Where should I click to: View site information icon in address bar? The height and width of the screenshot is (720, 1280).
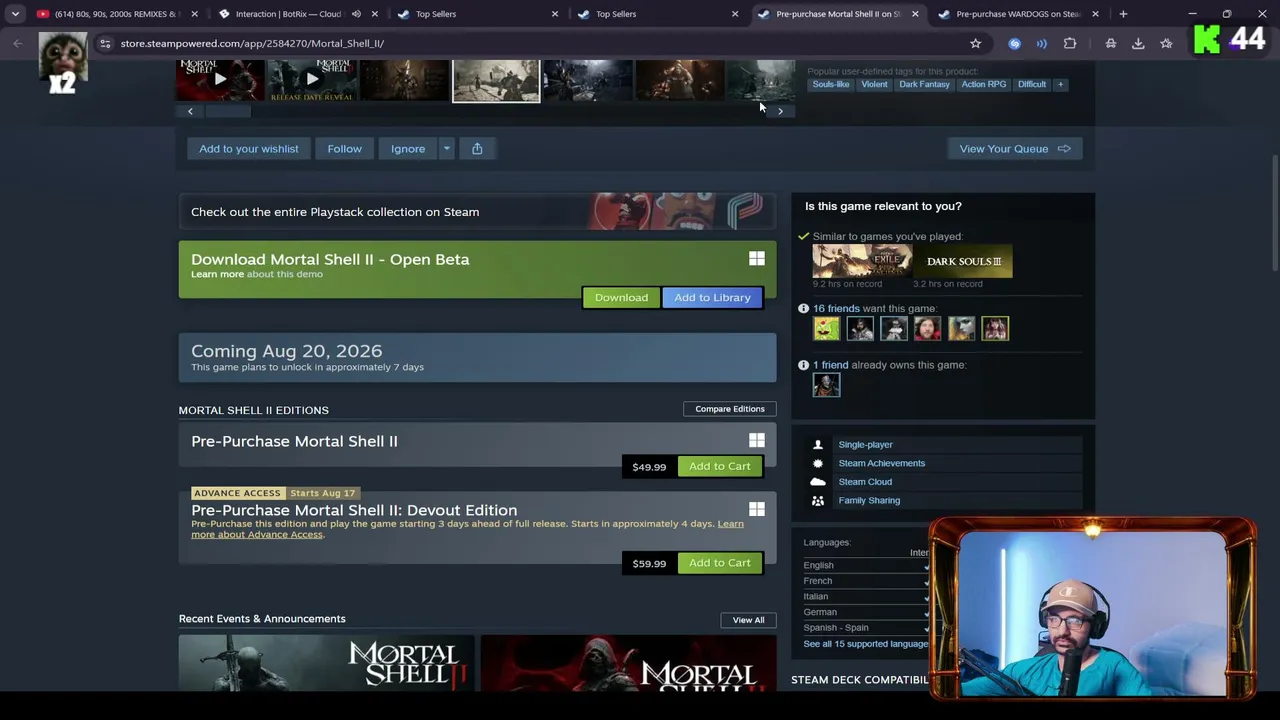pyautogui.click(x=105, y=43)
